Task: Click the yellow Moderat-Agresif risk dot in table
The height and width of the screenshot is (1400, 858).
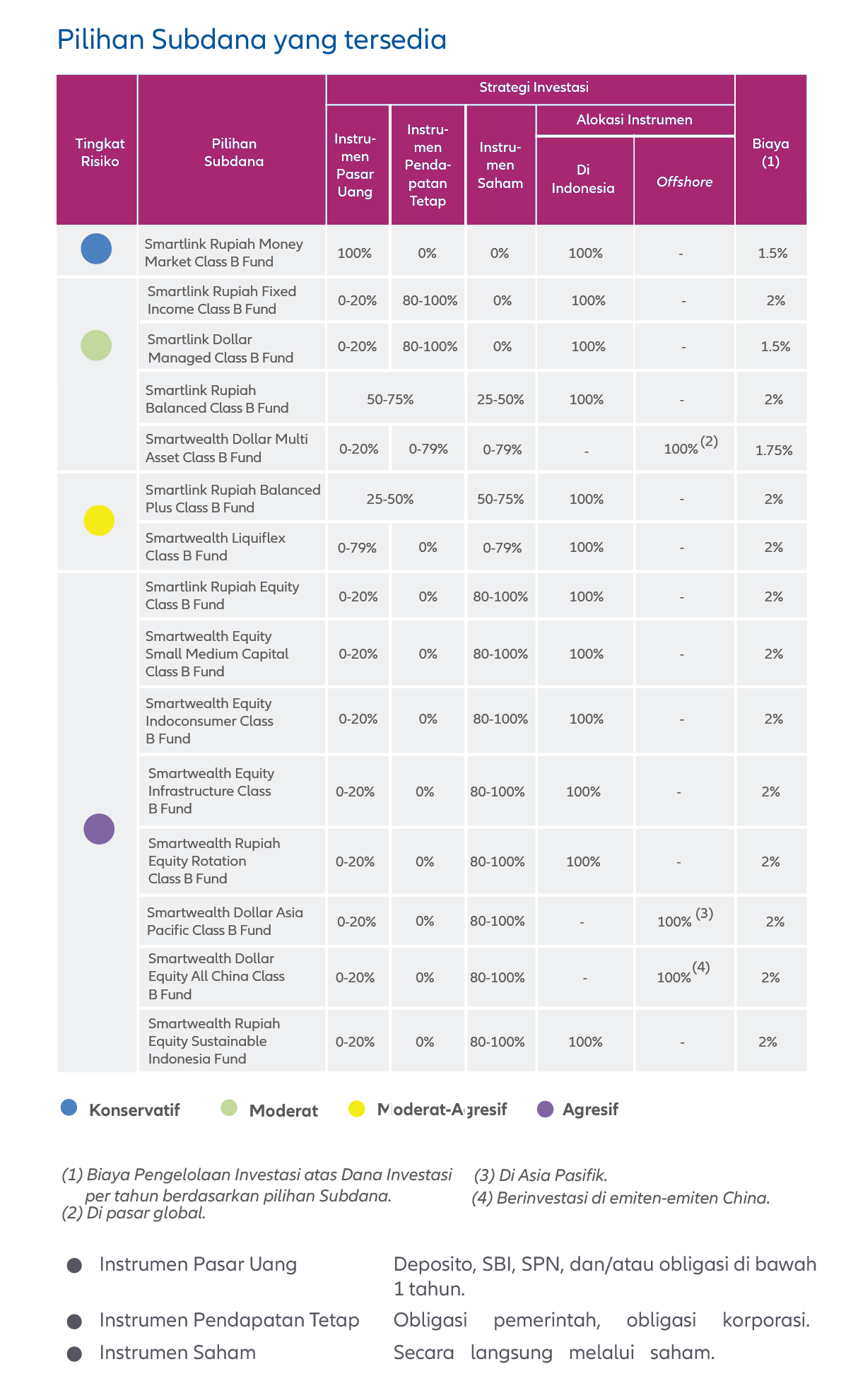Action: (99, 521)
